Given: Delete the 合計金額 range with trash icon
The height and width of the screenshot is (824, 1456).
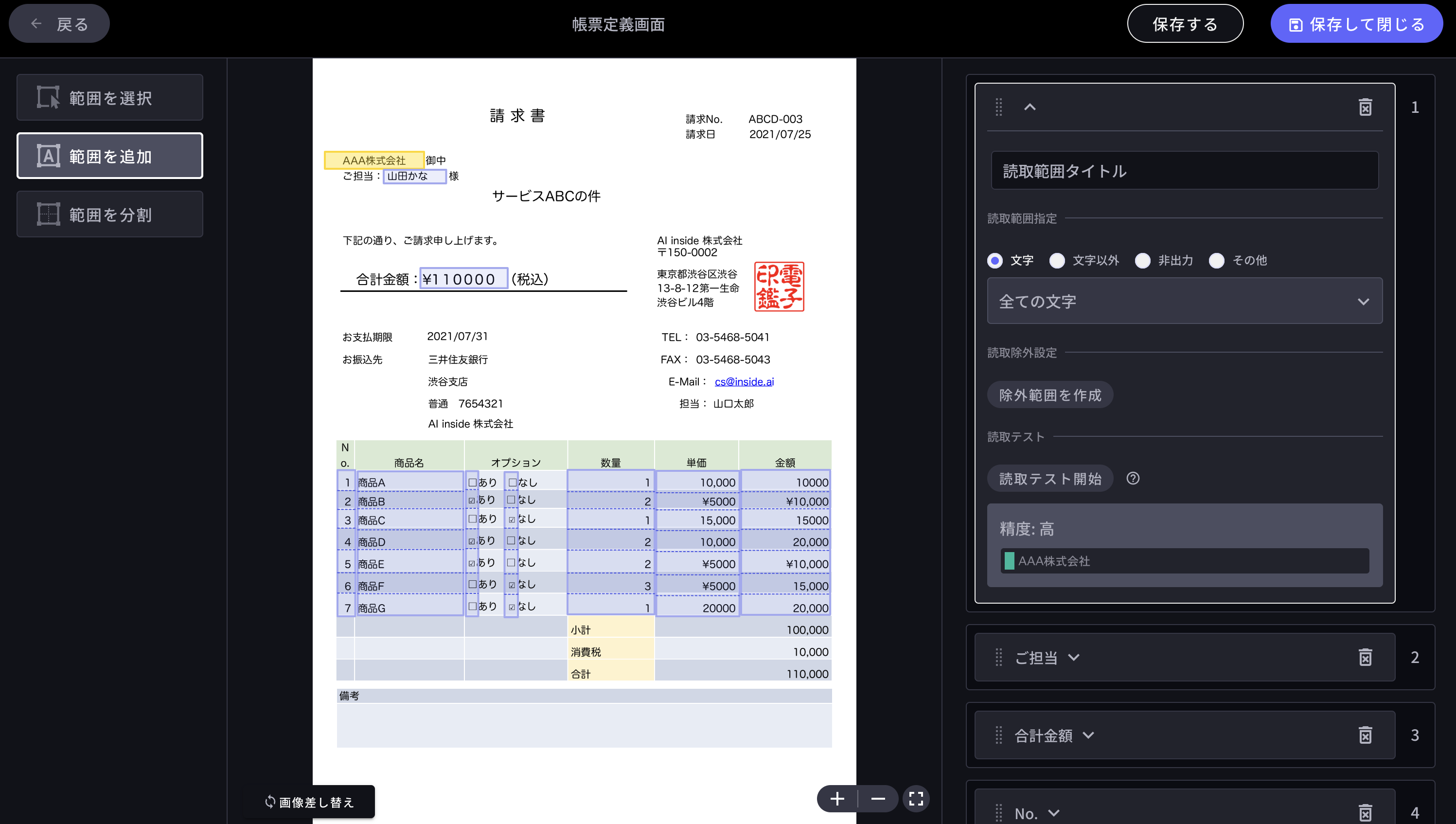Looking at the screenshot, I should pos(1365,734).
